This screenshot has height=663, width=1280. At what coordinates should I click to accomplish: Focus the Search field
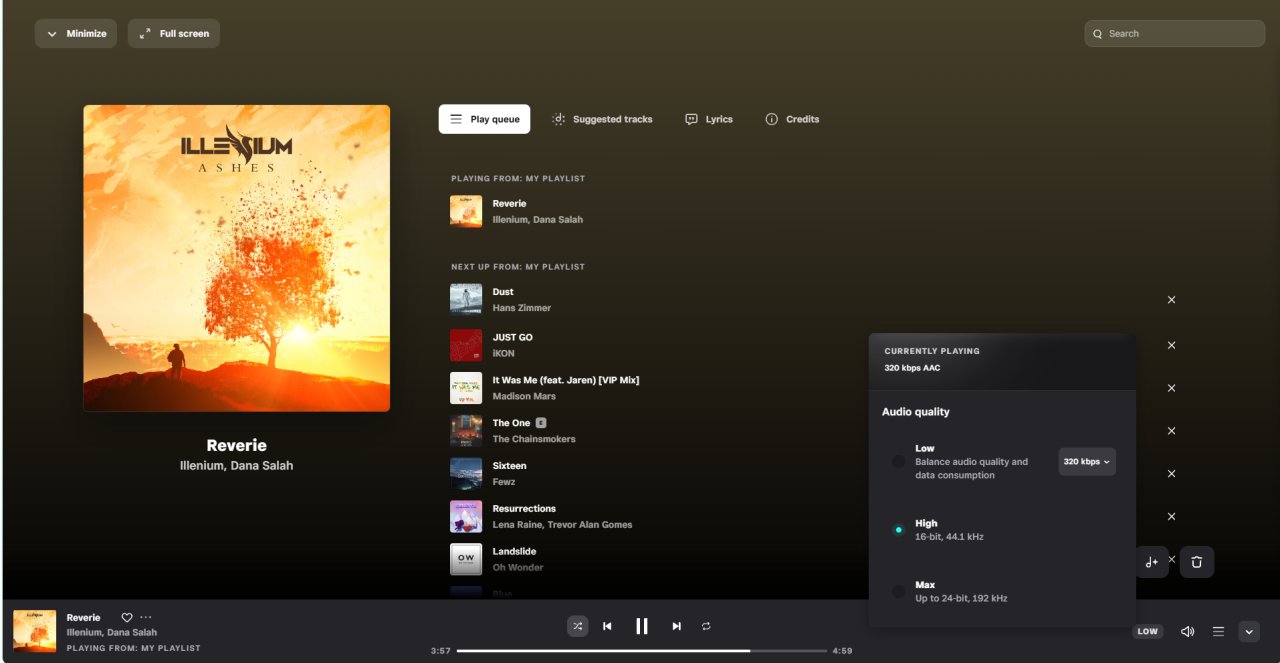click(1174, 33)
